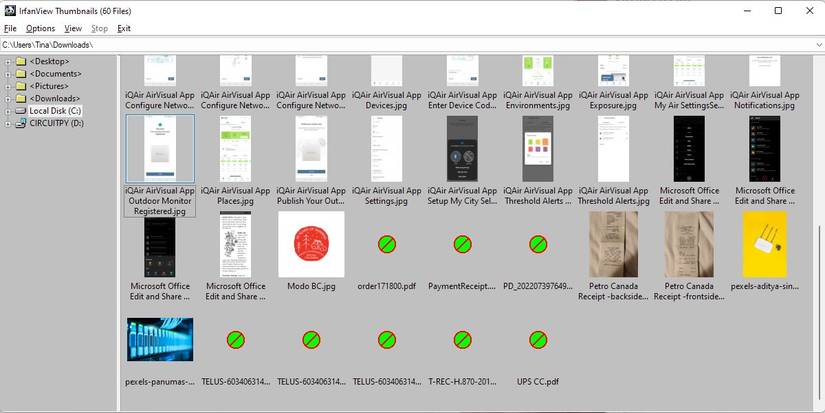Open the View menu
825x413 pixels.
point(73,28)
